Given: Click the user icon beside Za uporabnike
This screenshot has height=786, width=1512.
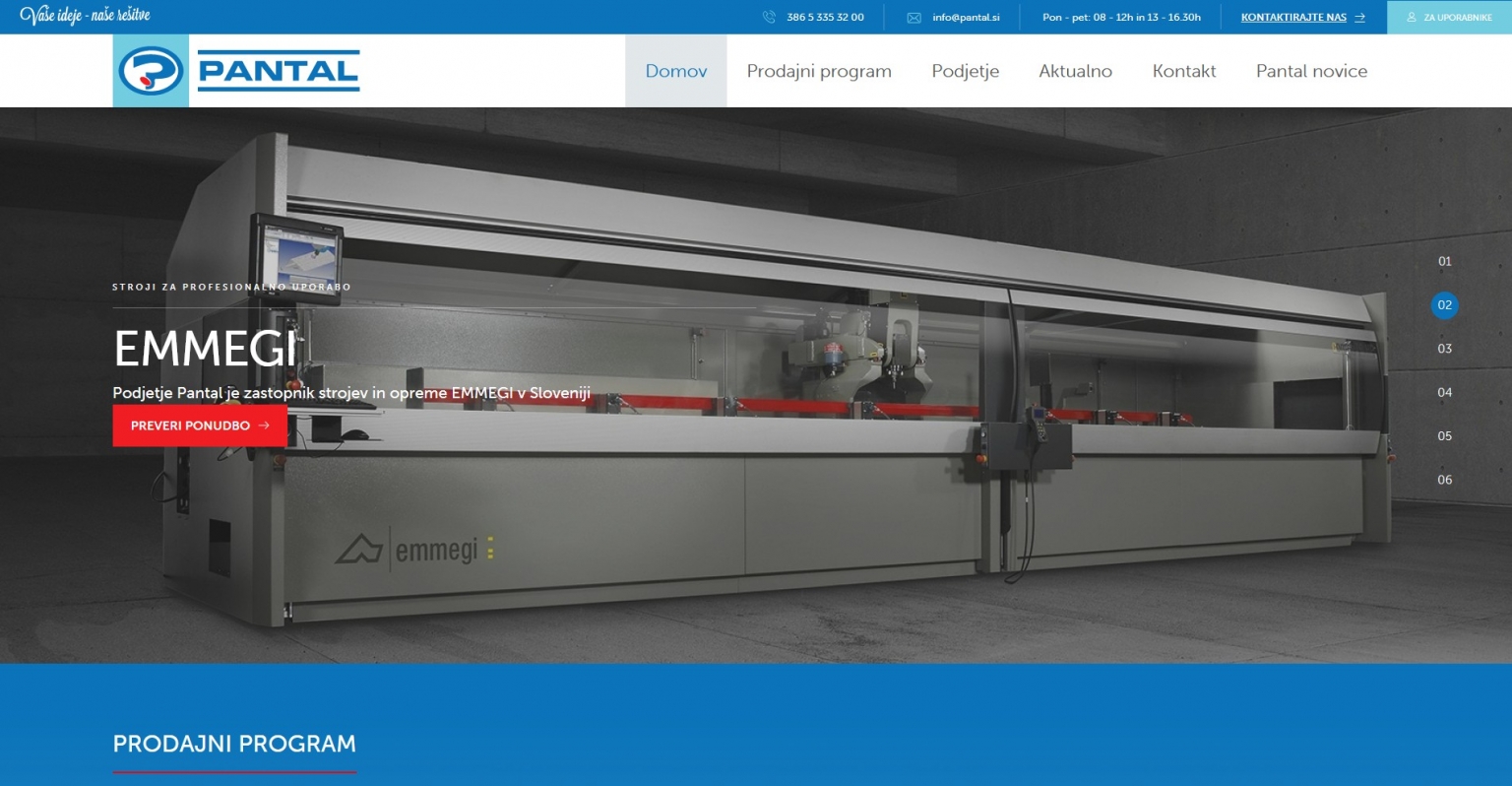Looking at the screenshot, I should point(1412,18).
